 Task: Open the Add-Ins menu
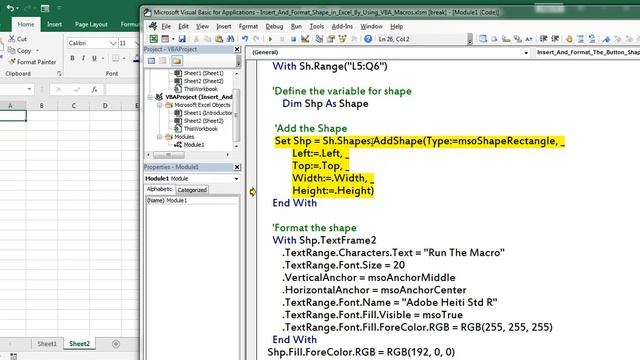pyautogui.click(x=342, y=27)
